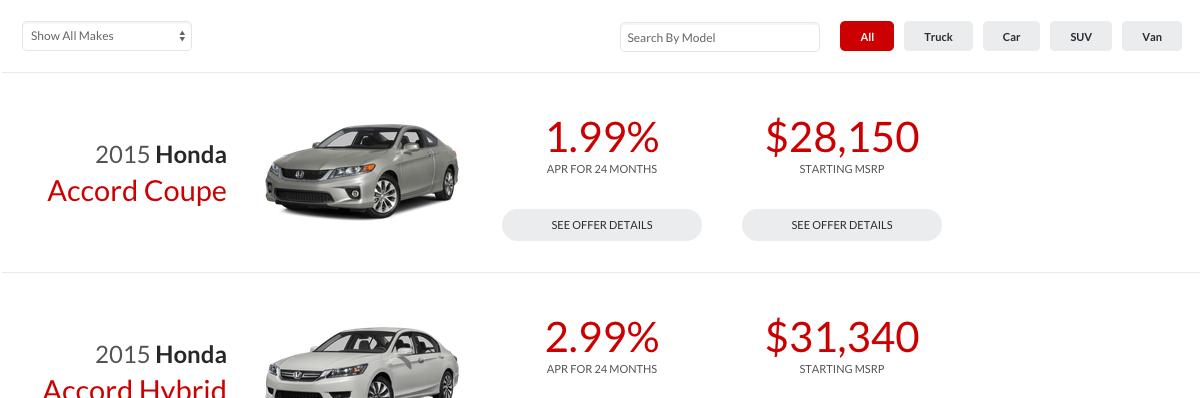Click the Accord Hybrid car image

(x=362, y=362)
